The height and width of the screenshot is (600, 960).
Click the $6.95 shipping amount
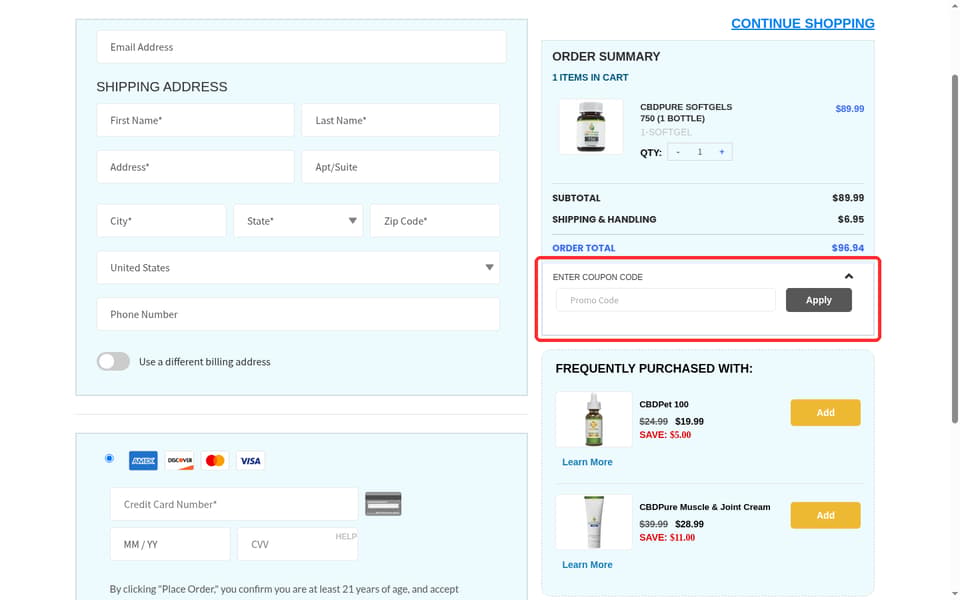click(x=851, y=219)
